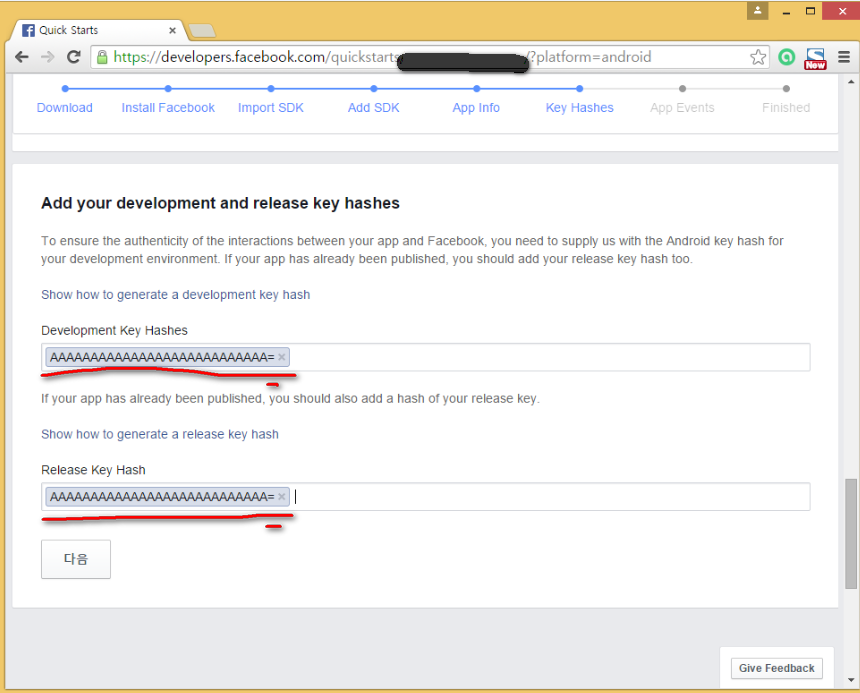Minimize the Chrome window
Viewport: 860px width, 693px height.
[786, 12]
